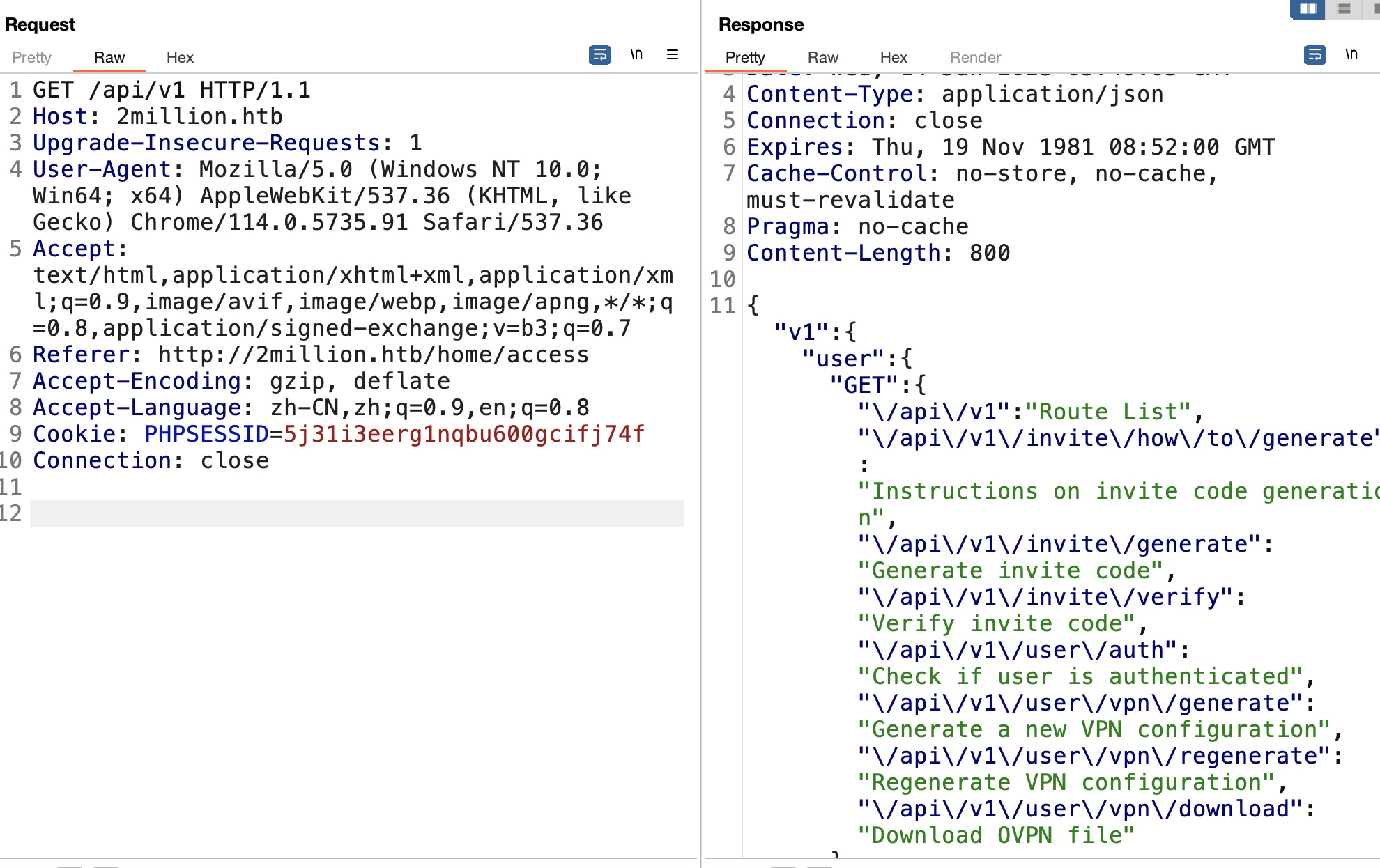This screenshot has height=868, width=1380.
Task: Click the GET /api/v1 request line
Action: [x=171, y=90]
